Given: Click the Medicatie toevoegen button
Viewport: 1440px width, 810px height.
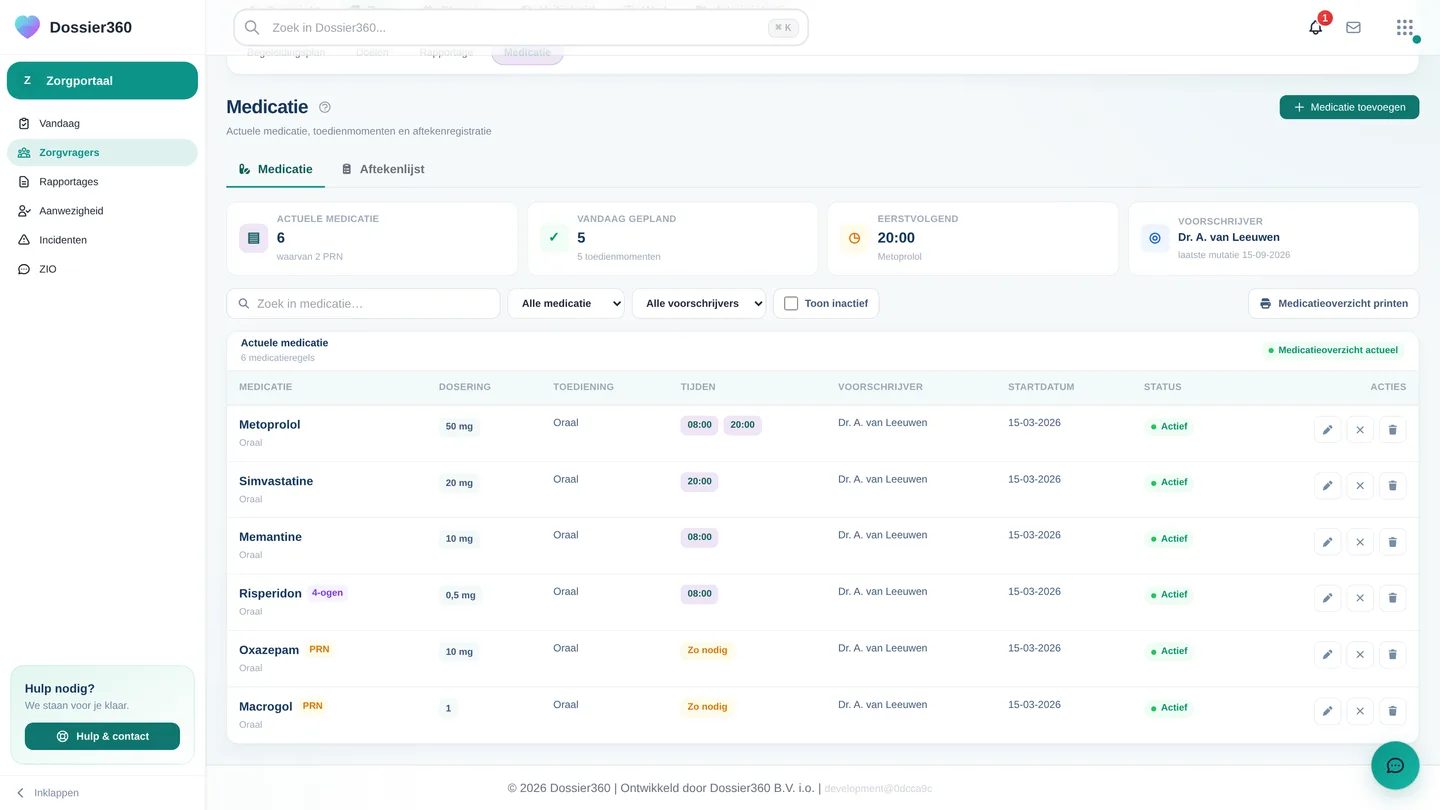Looking at the screenshot, I should coord(1349,107).
